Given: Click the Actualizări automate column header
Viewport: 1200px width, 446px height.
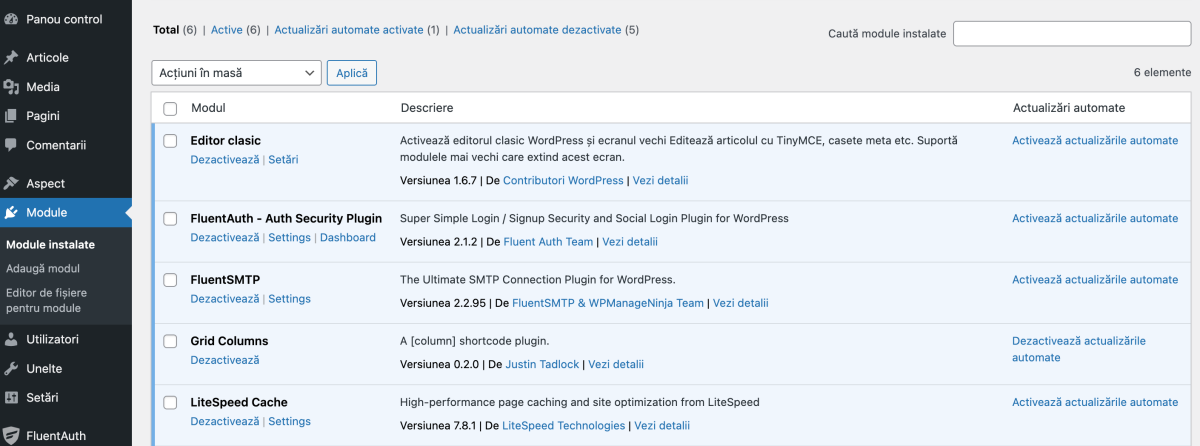Looking at the screenshot, I should point(1069,107).
